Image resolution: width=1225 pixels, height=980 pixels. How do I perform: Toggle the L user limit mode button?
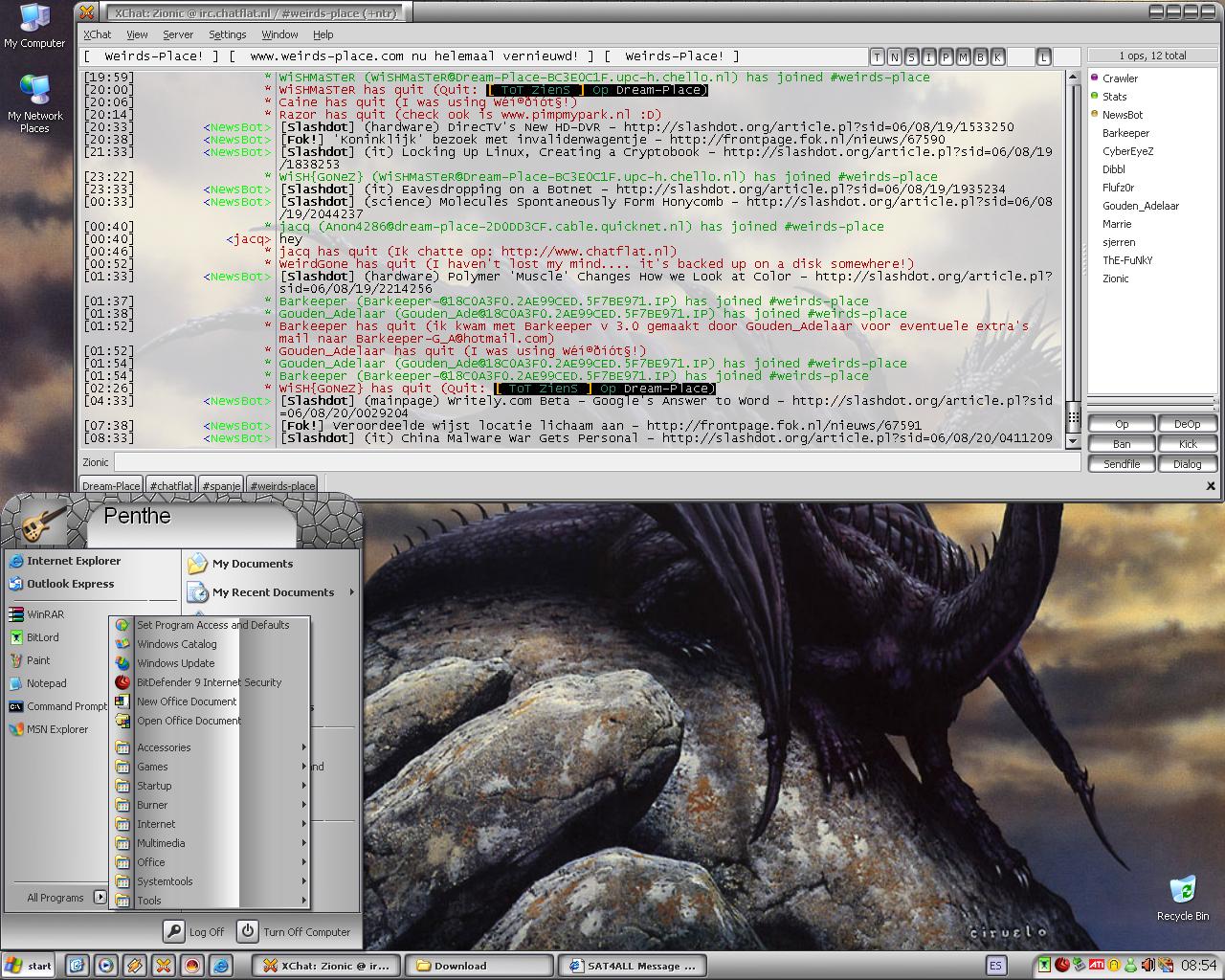(1043, 56)
